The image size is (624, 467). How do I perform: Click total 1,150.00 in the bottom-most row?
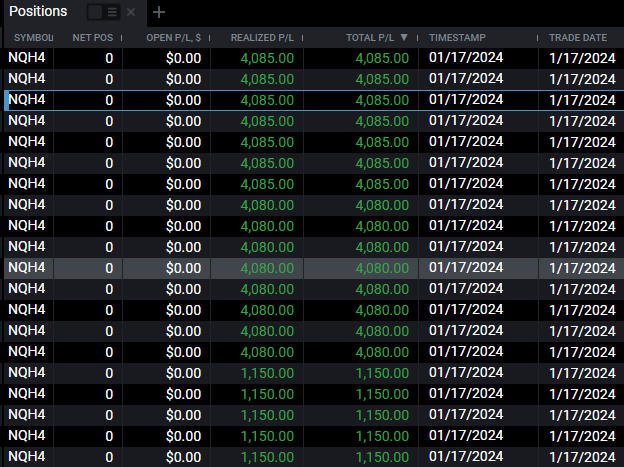click(382, 457)
